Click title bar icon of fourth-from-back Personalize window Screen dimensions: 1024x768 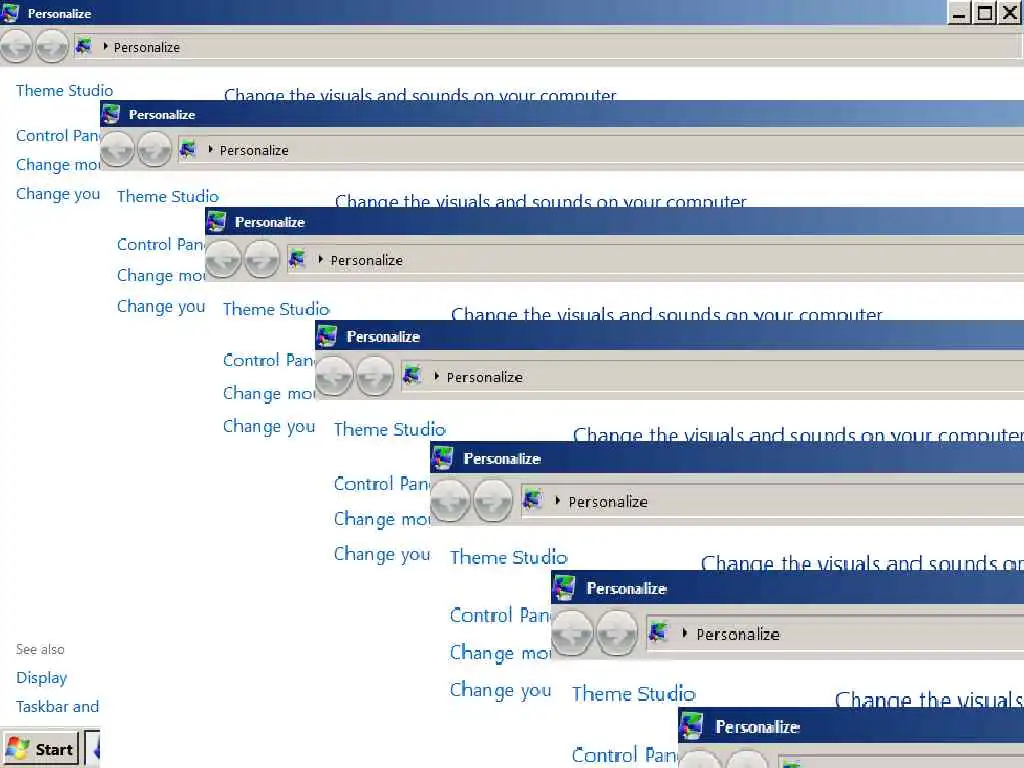click(x=327, y=336)
